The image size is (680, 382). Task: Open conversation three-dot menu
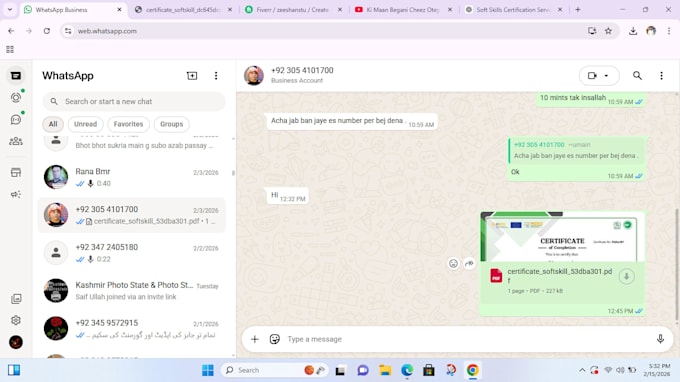tap(661, 75)
